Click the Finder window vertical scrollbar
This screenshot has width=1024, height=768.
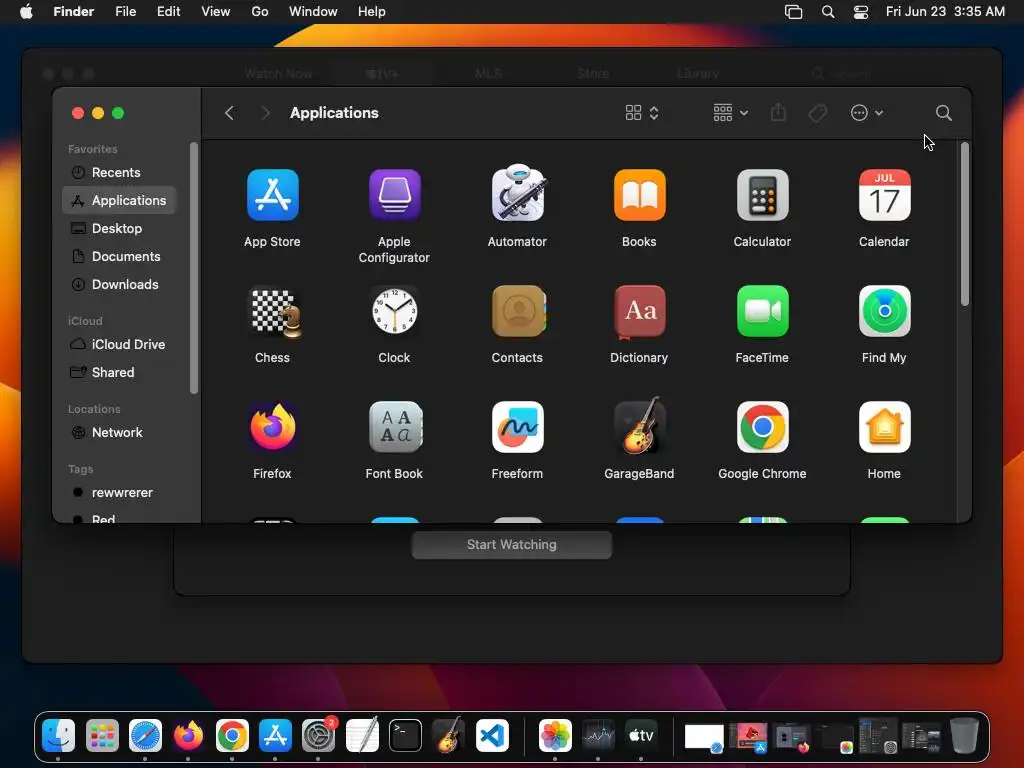point(965,224)
